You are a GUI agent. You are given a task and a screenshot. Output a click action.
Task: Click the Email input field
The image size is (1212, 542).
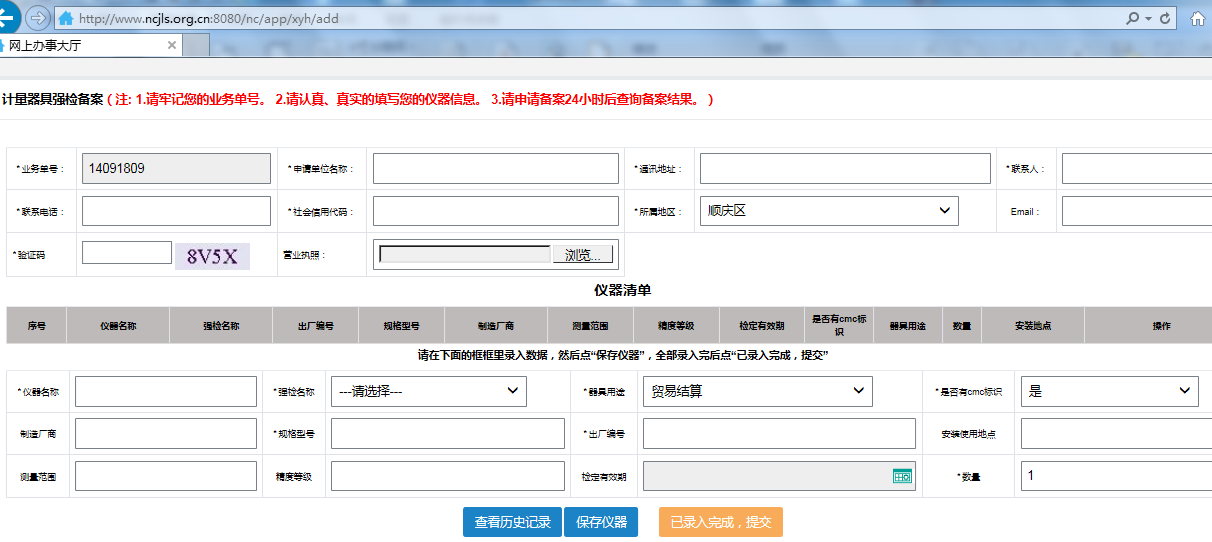click(1137, 211)
